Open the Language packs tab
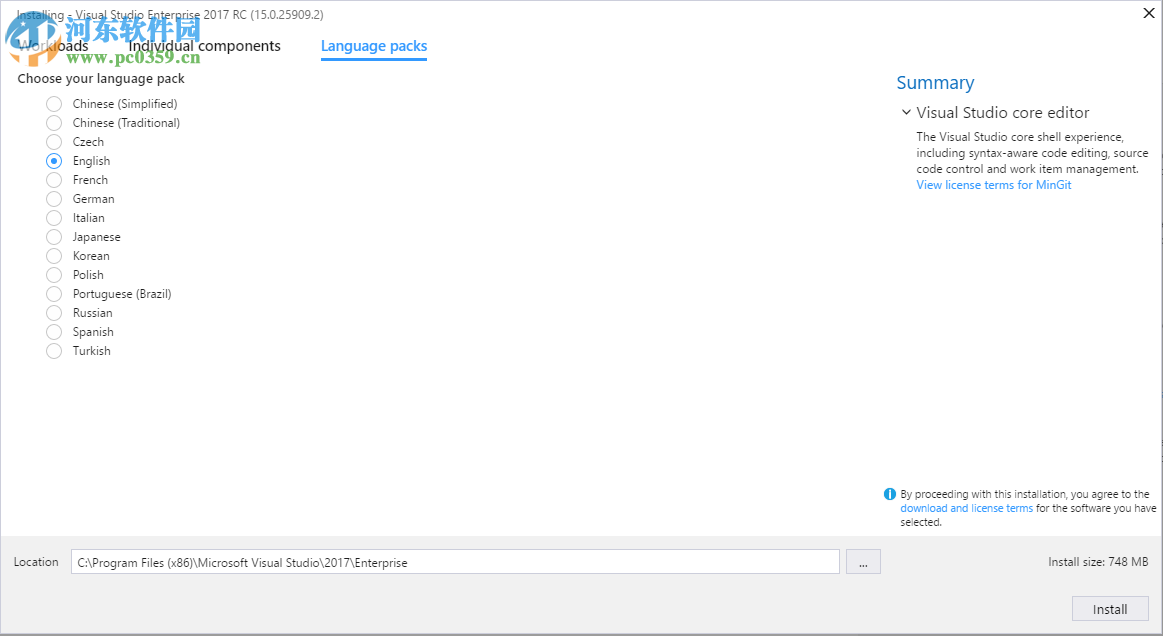This screenshot has height=636, width=1163. (x=374, y=46)
